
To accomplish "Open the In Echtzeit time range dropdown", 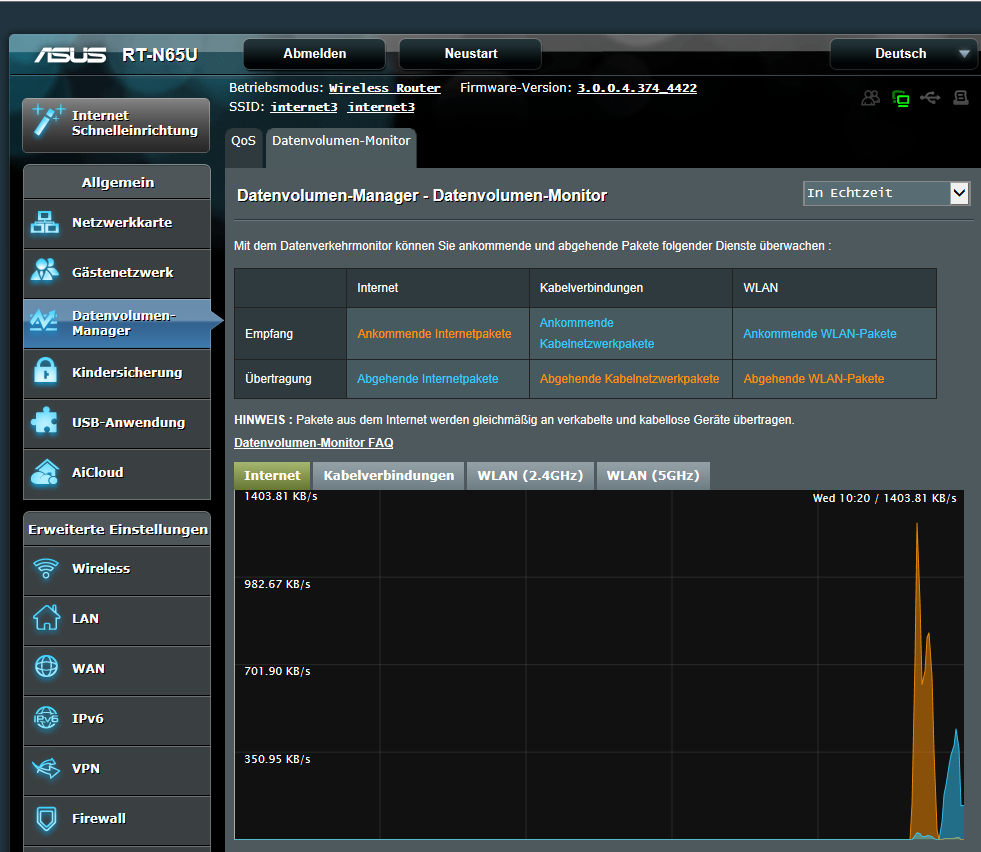I will pyautogui.click(x=886, y=193).
